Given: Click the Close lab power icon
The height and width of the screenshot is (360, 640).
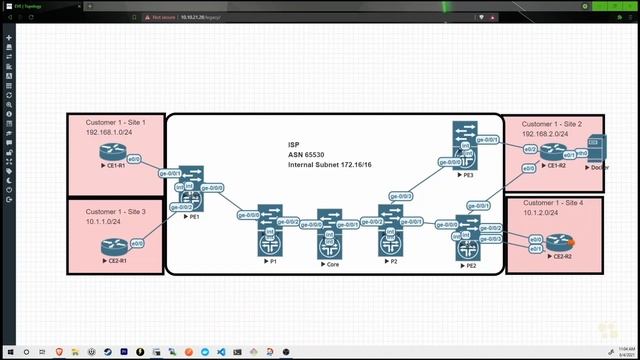Looking at the screenshot, I should point(9,190).
